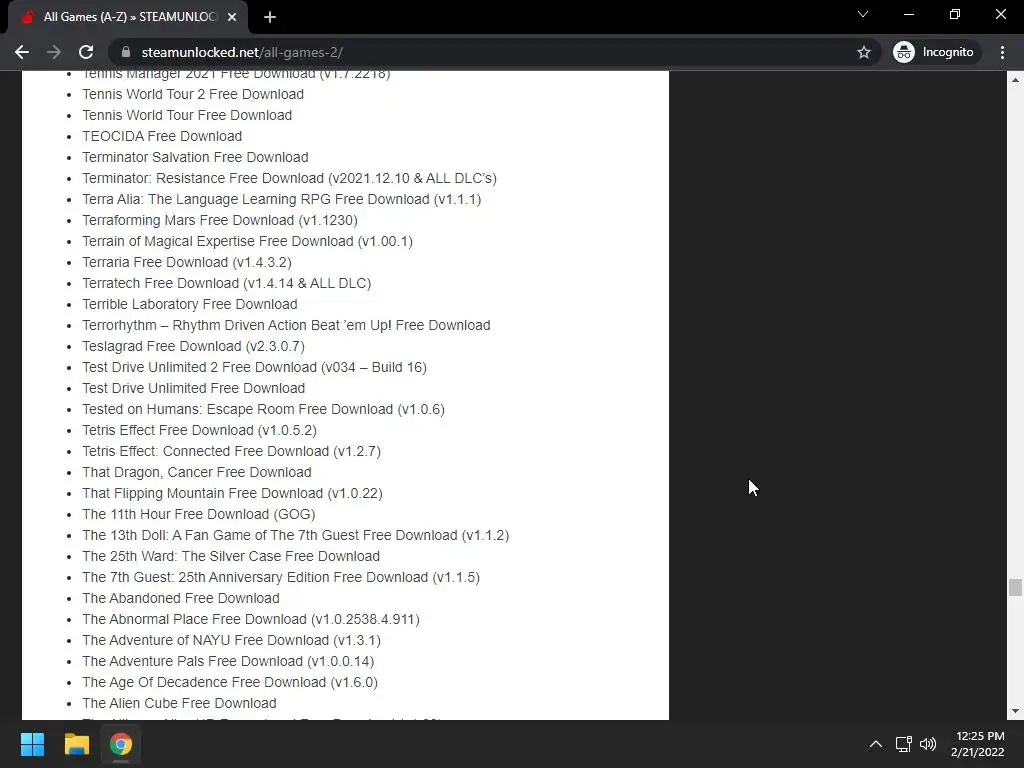Open the tab search dropdown arrow
The width and height of the screenshot is (1024, 768).
pos(863,14)
